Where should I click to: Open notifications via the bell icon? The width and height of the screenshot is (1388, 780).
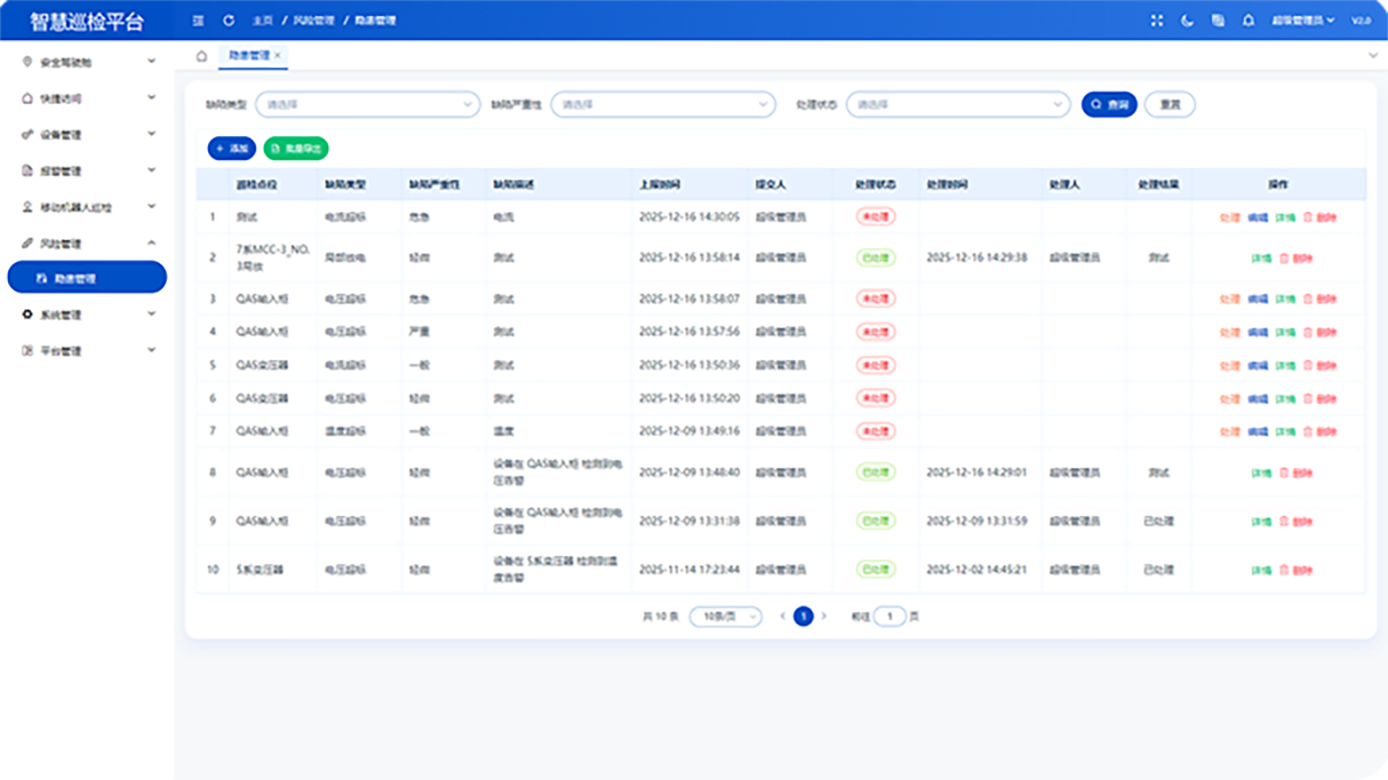point(1248,20)
